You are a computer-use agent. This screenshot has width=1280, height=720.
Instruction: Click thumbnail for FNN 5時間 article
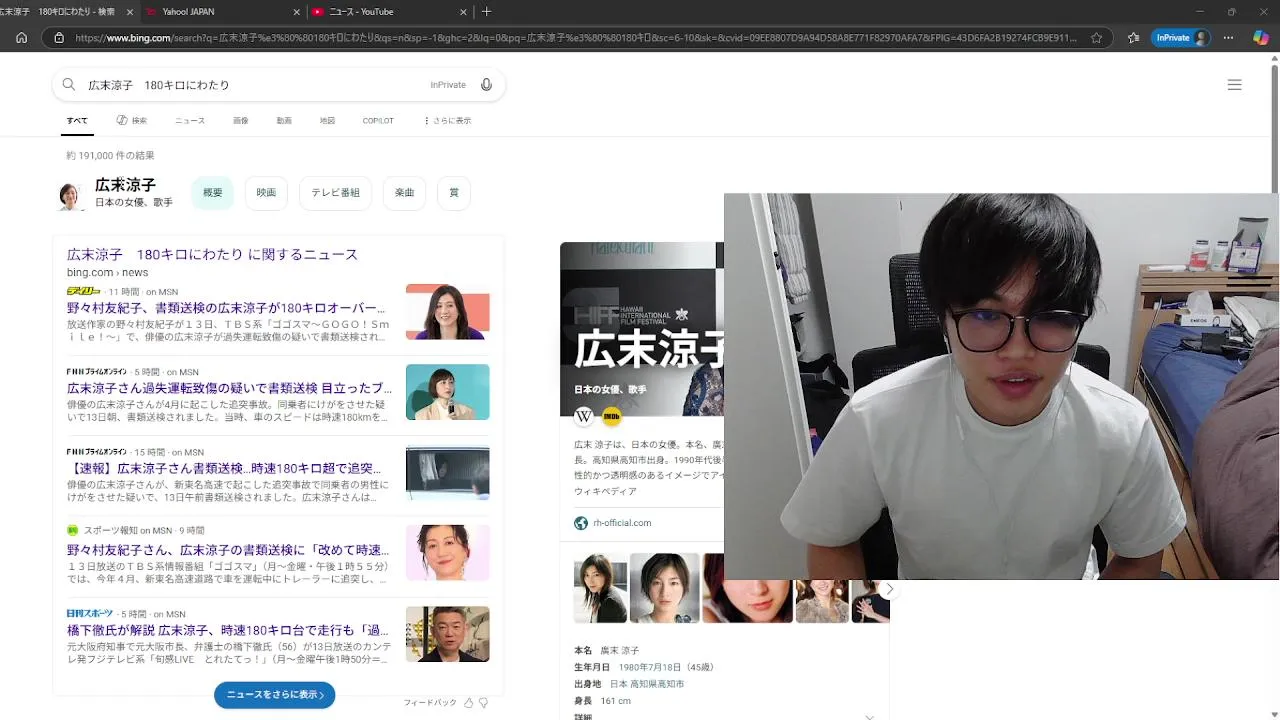click(x=447, y=392)
